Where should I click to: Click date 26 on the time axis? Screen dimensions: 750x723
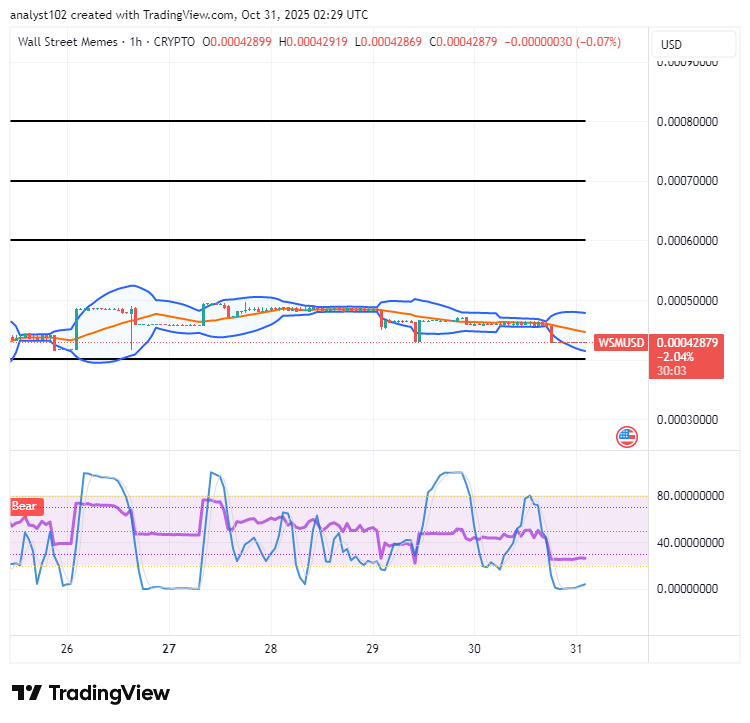click(67, 649)
